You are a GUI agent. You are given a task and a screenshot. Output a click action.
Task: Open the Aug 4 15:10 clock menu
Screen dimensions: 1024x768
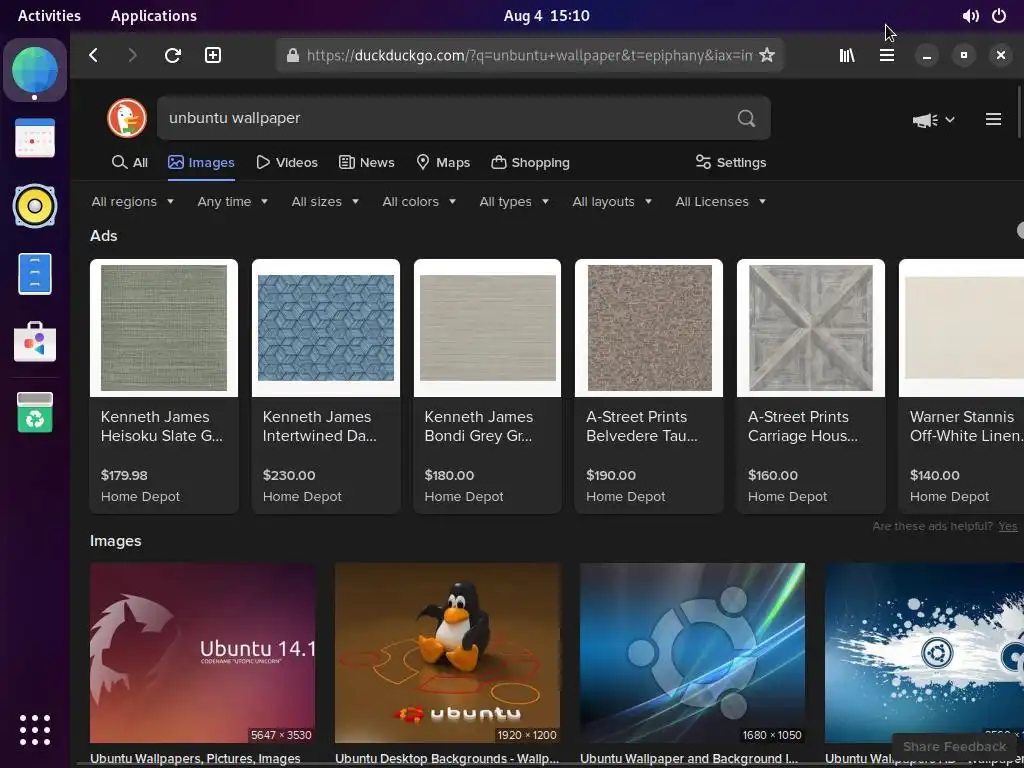pos(547,16)
